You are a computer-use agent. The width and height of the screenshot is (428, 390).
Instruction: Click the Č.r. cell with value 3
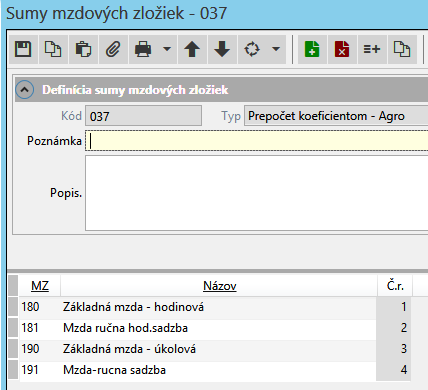pyautogui.click(x=394, y=349)
